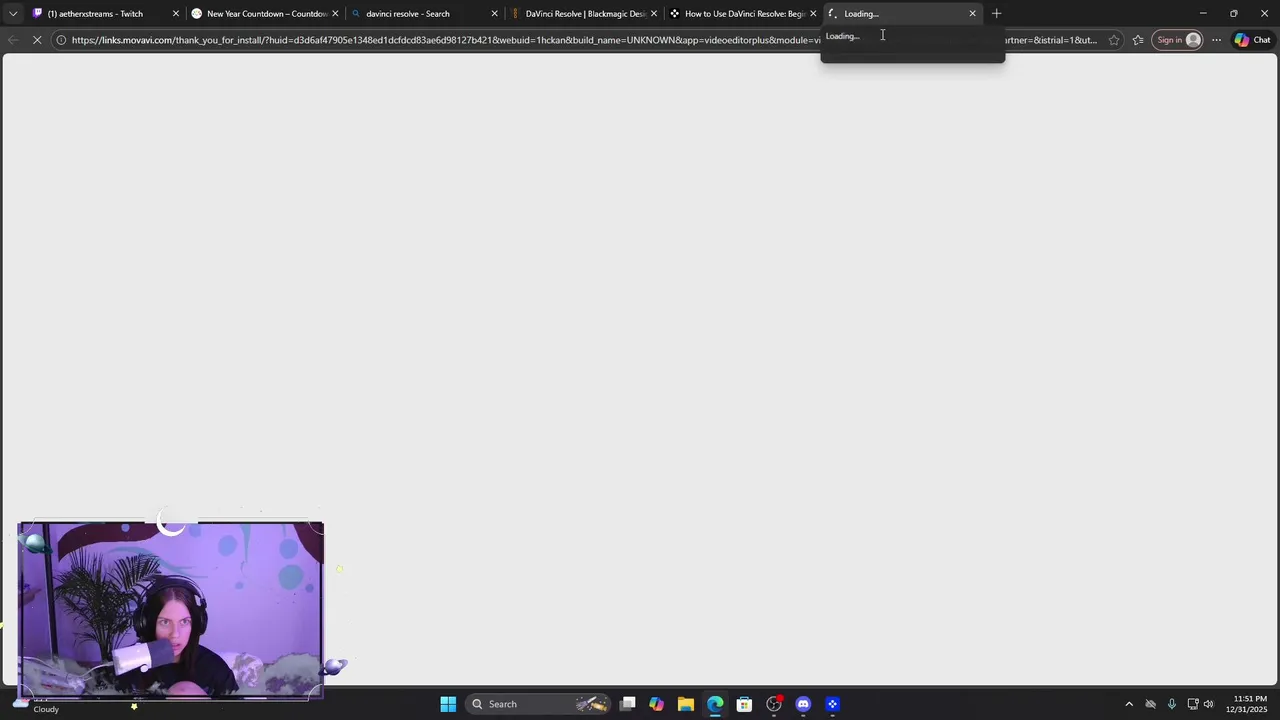The width and height of the screenshot is (1280, 720).
Task: Open a new browser tab
Action: click(996, 14)
